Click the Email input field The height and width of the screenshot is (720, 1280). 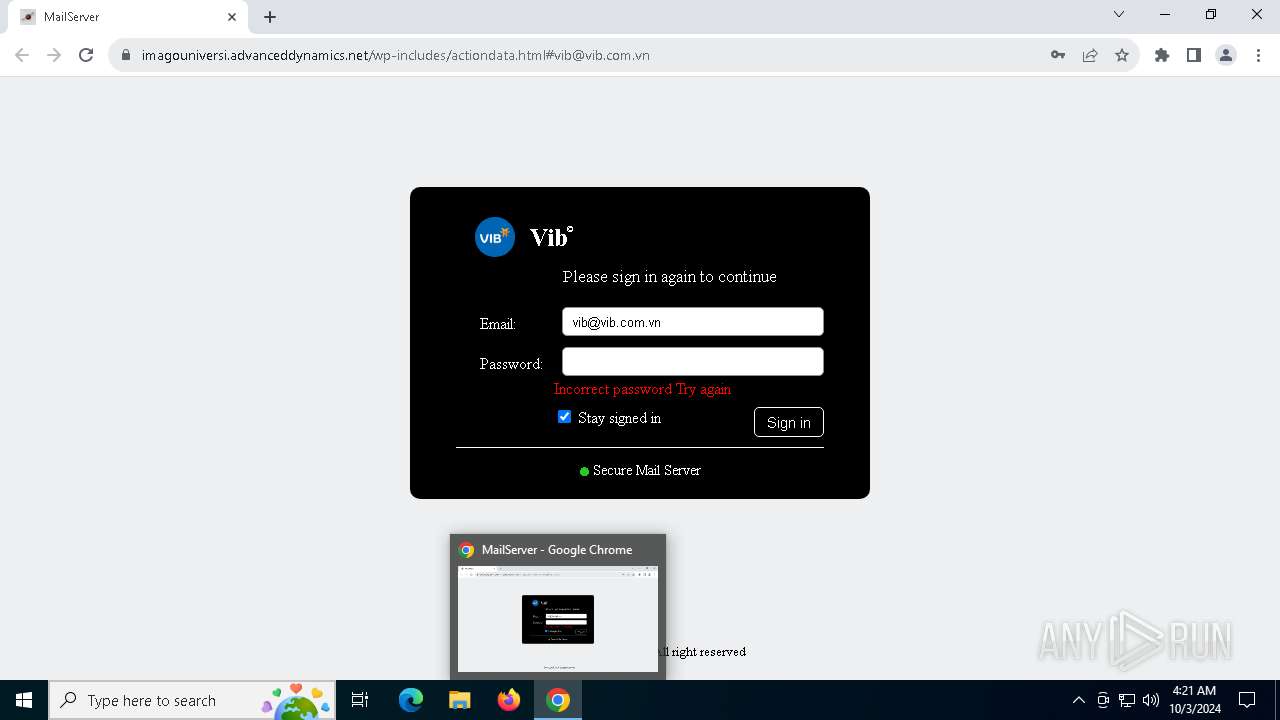click(x=693, y=322)
